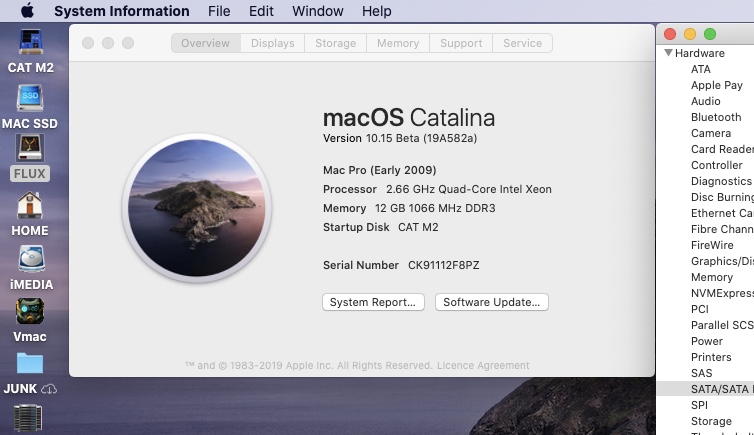Open the System Information app menu

click(x=122, y=11)
